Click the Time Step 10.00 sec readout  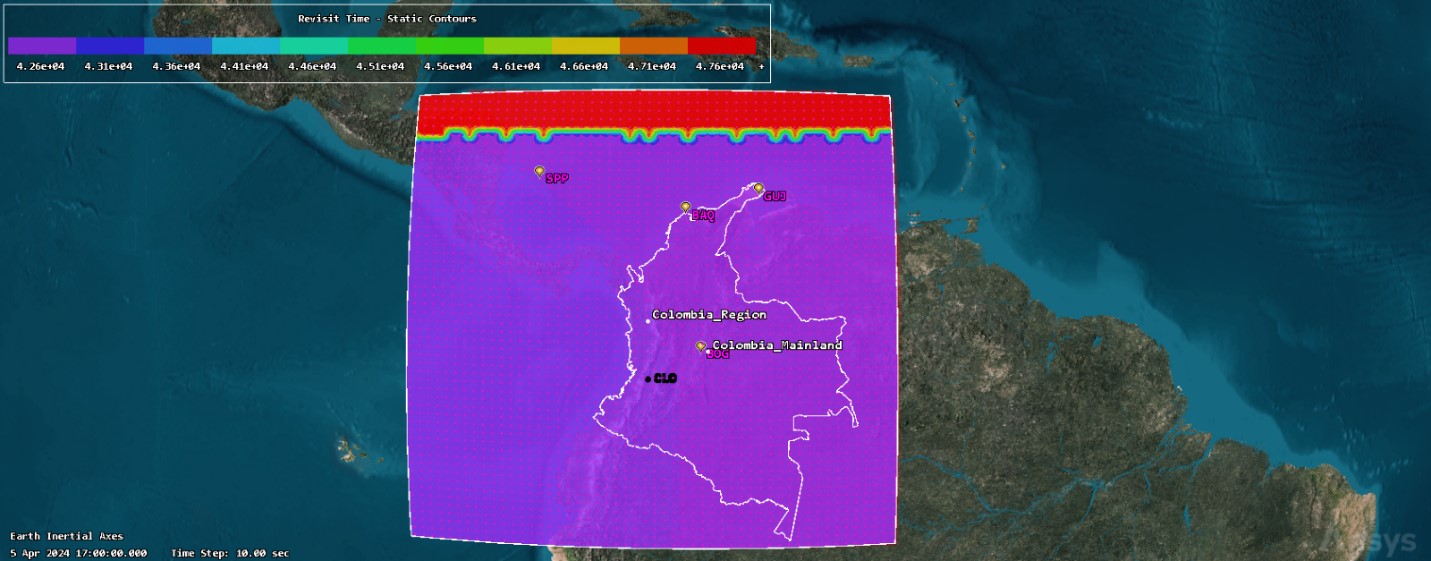[230, 553]
